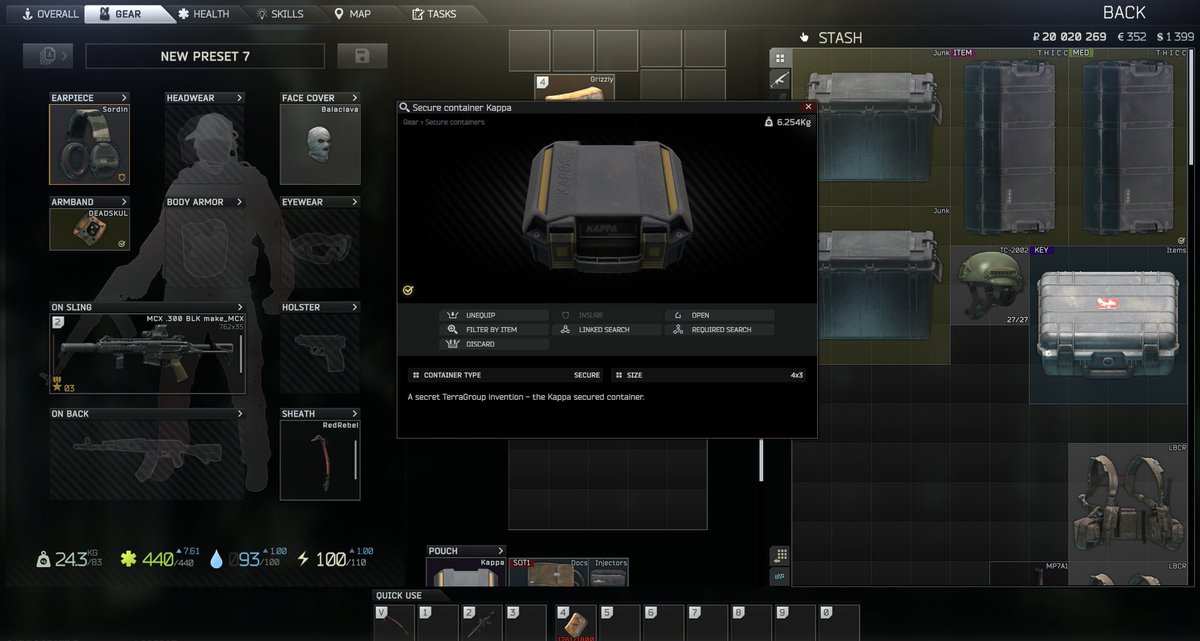Screen dimensions: 1200x641
Task: Click the stash weapons filter rifle icon
Action: tap(780, 79)
